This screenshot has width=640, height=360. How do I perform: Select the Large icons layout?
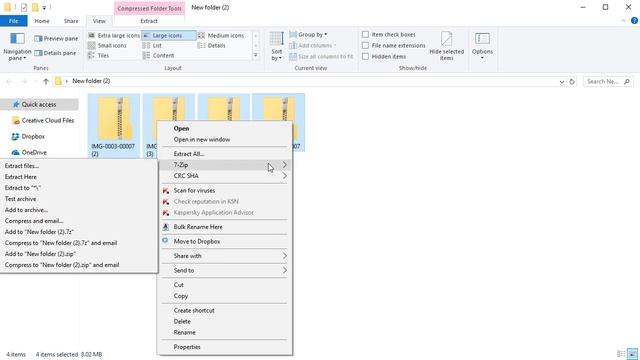(169, 36)
